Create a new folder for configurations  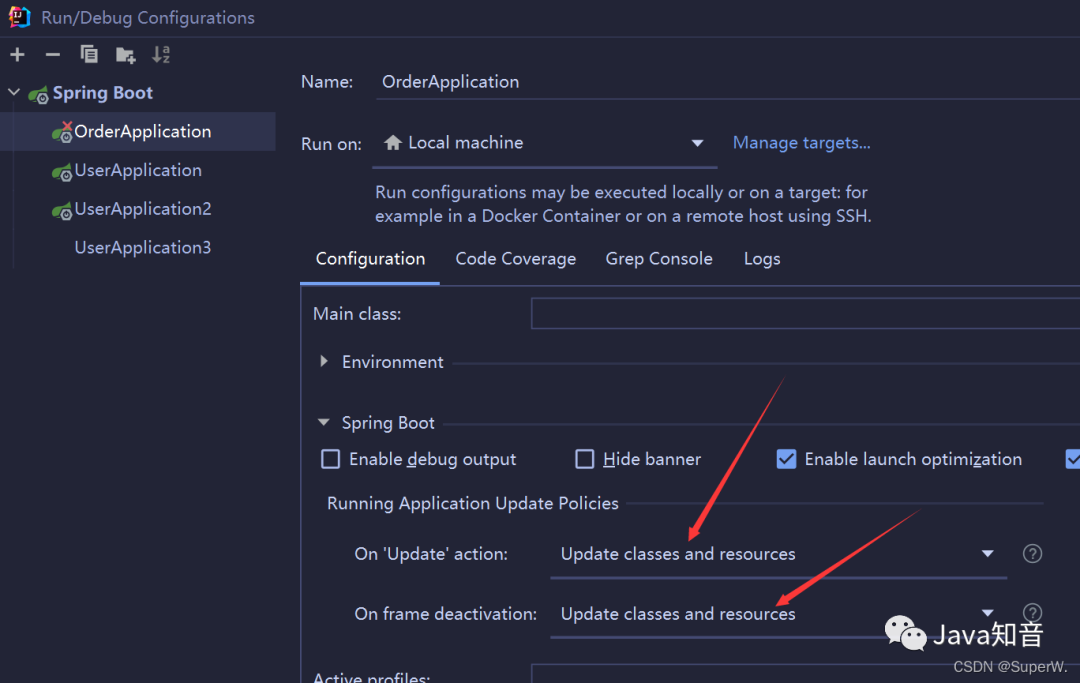[x=125, y=55]
